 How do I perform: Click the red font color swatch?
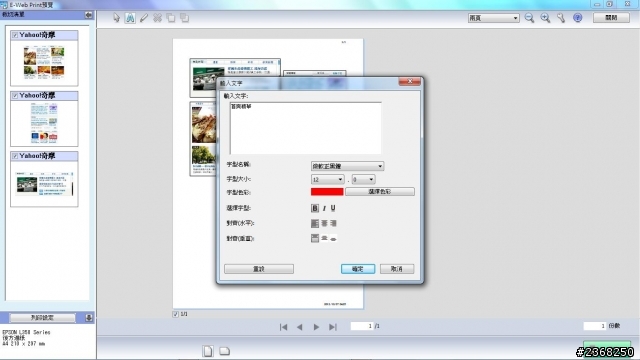click(x=327, y=192)
